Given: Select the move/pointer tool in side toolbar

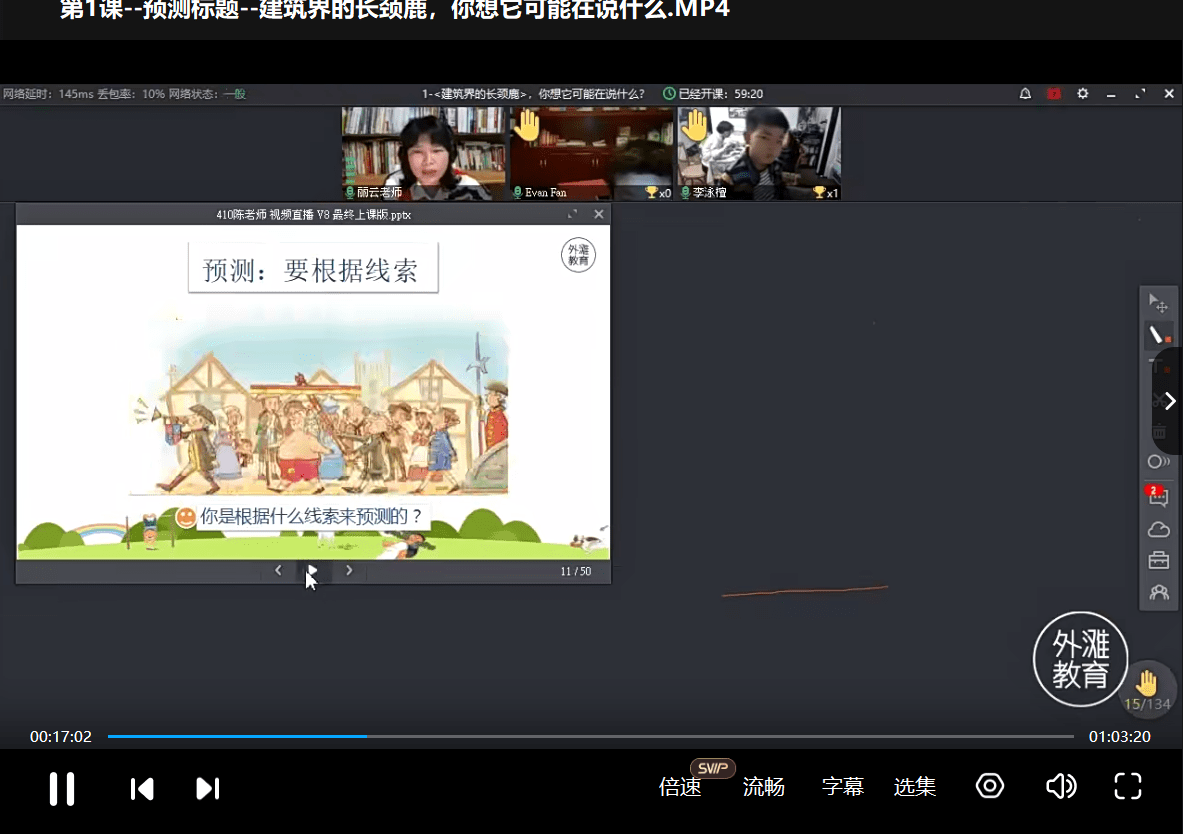Looking at the screenshot, I should [1158, 303].
